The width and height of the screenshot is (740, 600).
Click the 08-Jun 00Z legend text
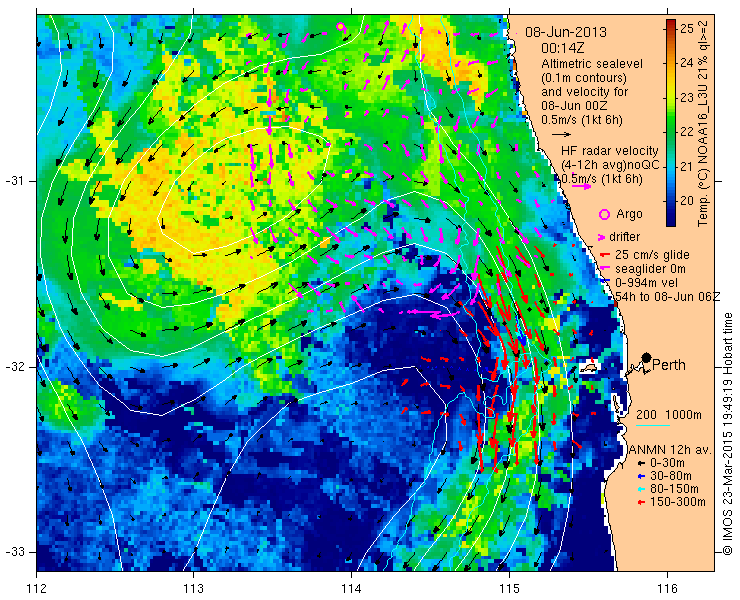(575, 105)
